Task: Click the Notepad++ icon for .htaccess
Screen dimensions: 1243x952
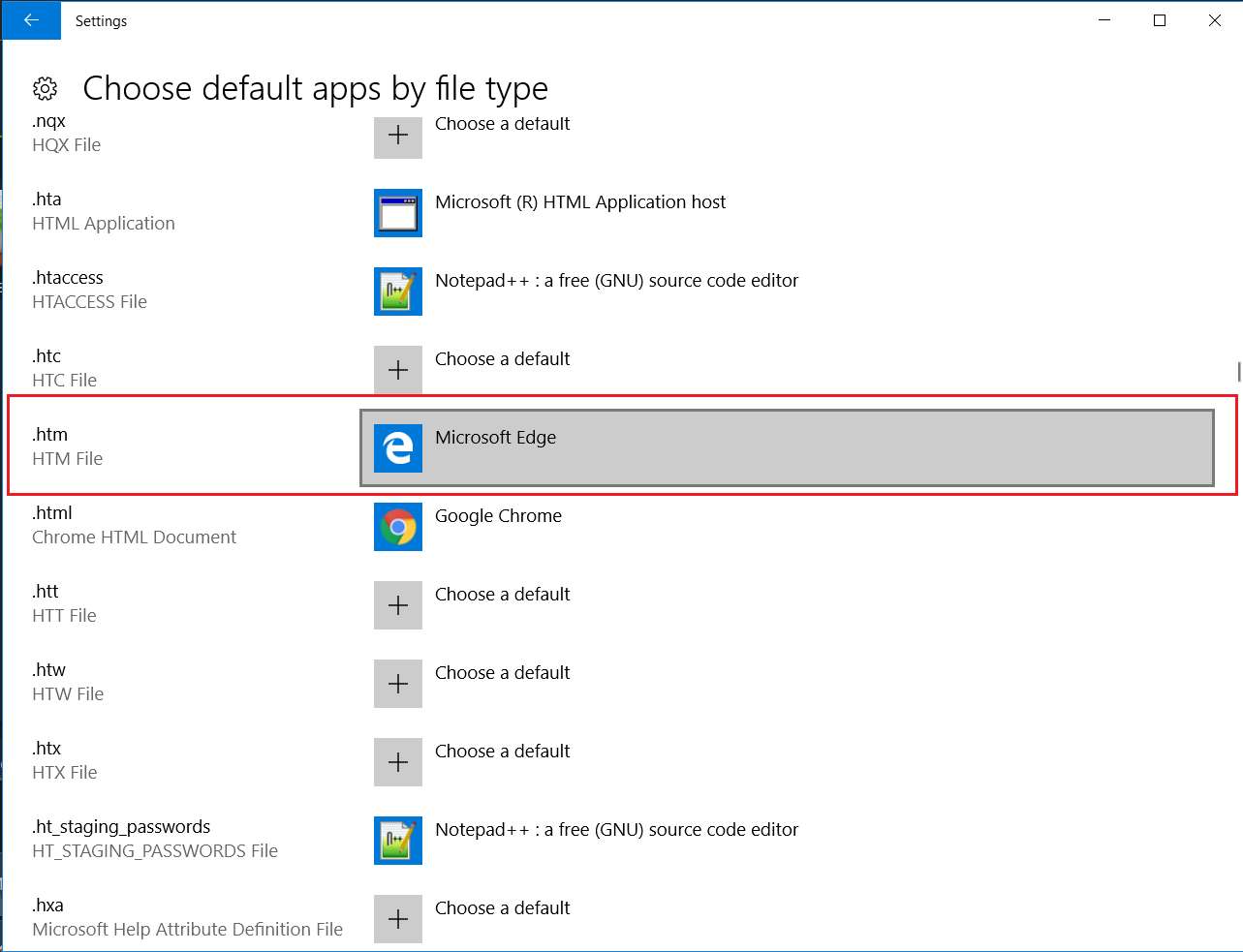Action: click(398, 292)
